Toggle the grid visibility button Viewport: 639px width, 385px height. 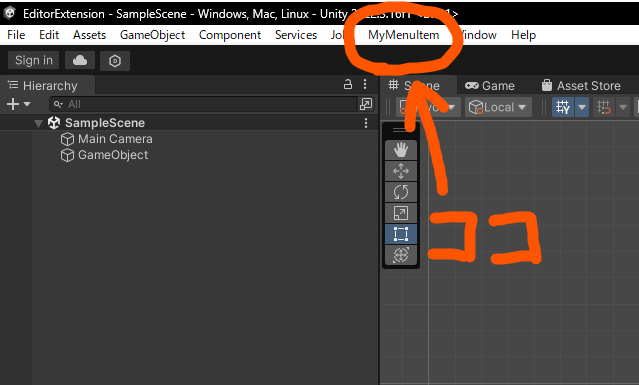click(563, 108)
